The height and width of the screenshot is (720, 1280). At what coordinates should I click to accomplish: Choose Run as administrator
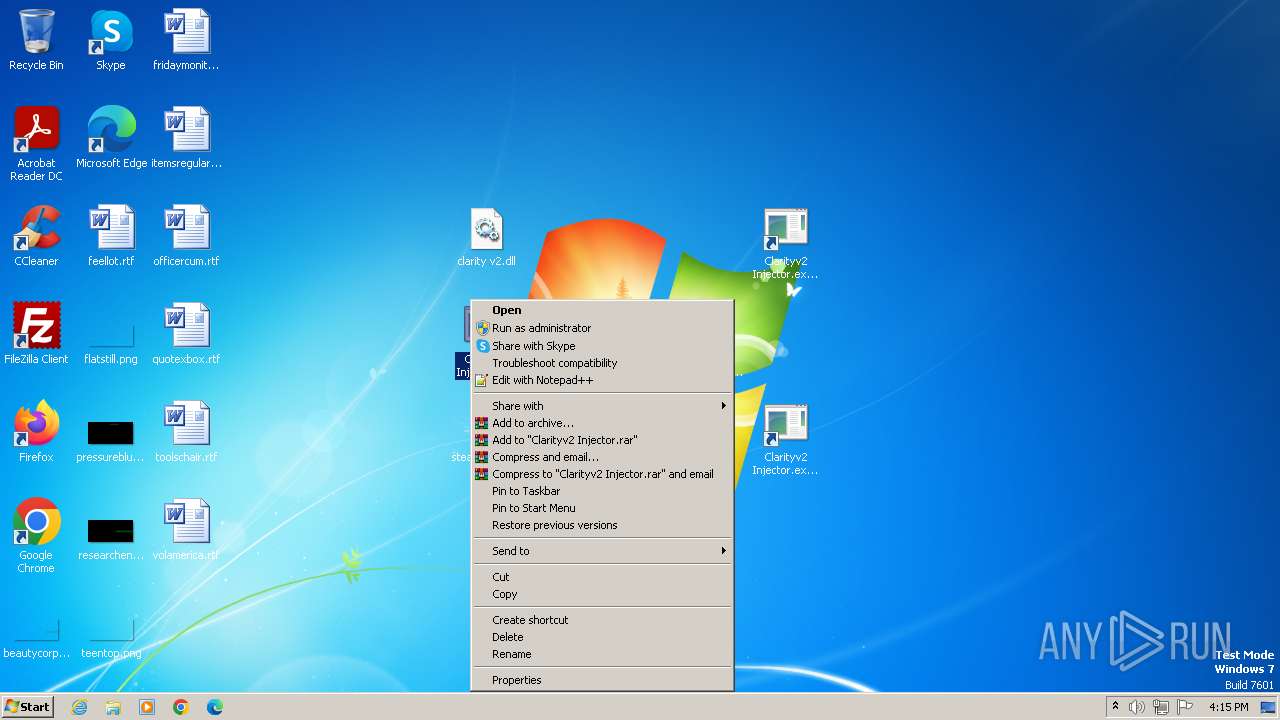pyautogui.click(x=602, y=328)
